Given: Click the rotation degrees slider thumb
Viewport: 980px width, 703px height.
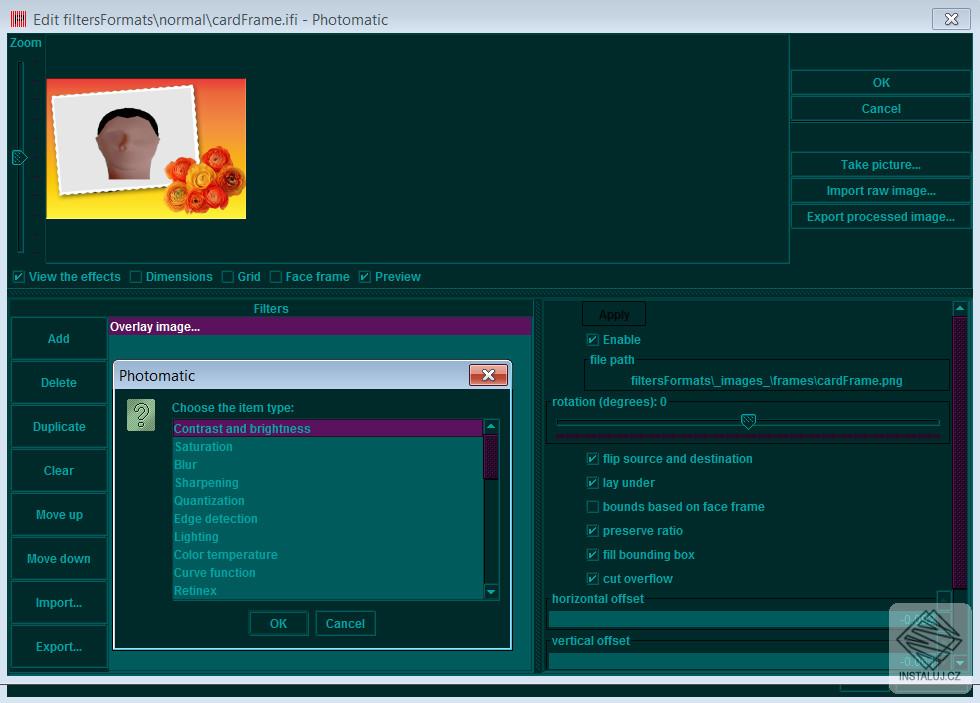Looking at the screenshot, I should 748,422.
